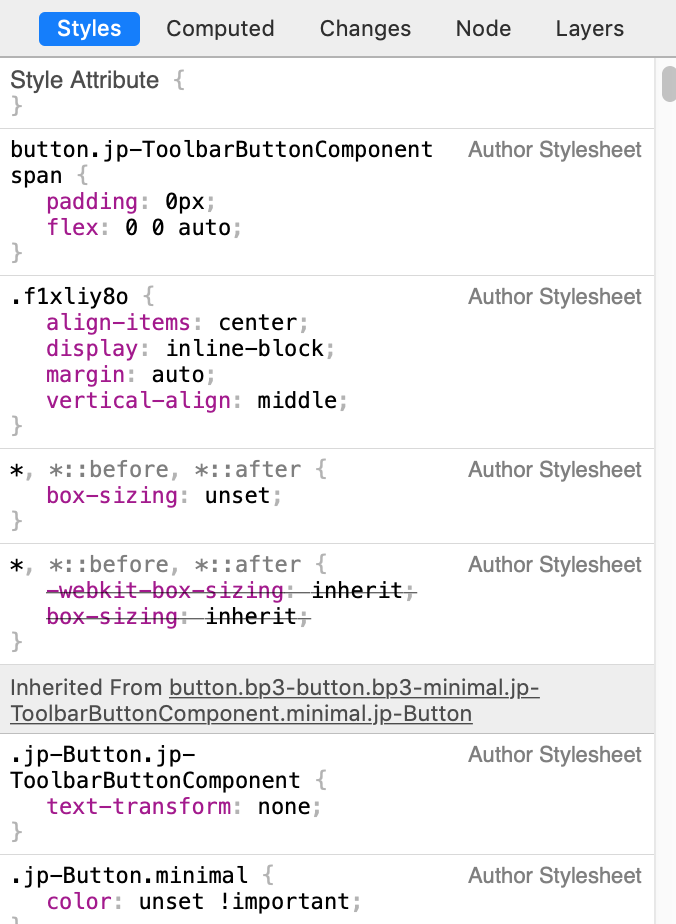Open the Changes tab
This screenshot has height=924, width=676.
click(x=364, y=29)
